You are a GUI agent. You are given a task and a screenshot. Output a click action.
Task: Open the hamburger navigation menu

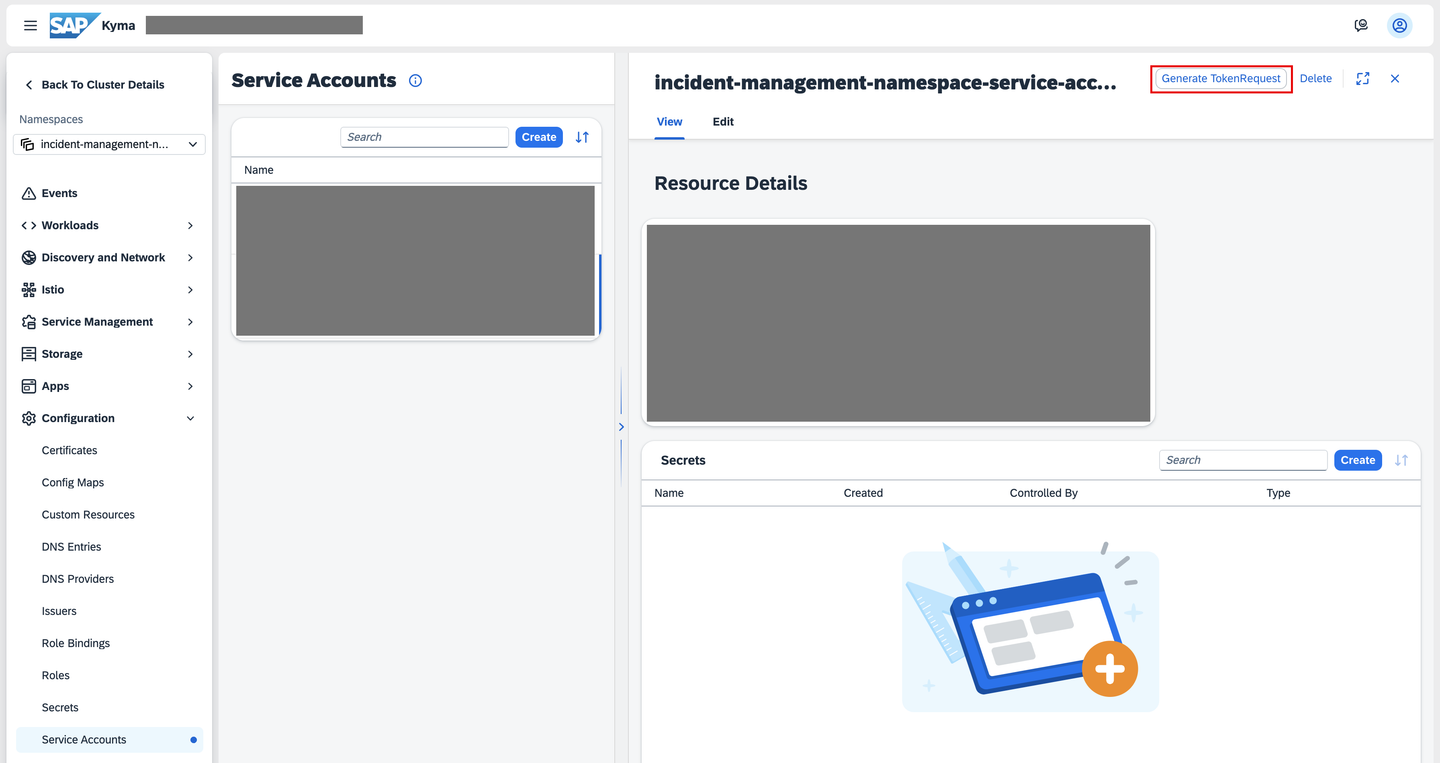(30, 25)
